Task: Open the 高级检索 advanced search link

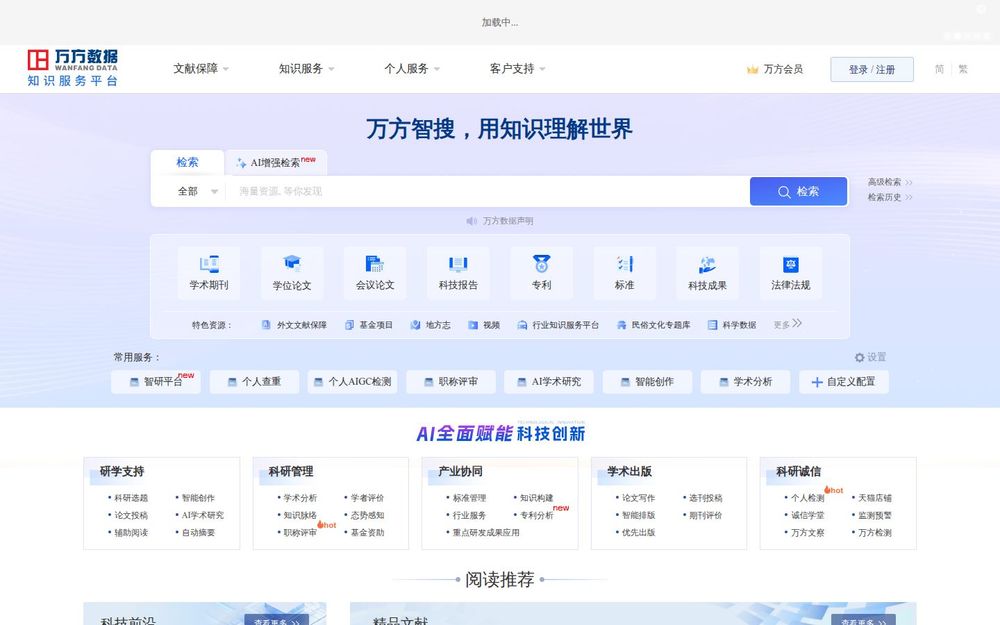Action: coord(884,183)
